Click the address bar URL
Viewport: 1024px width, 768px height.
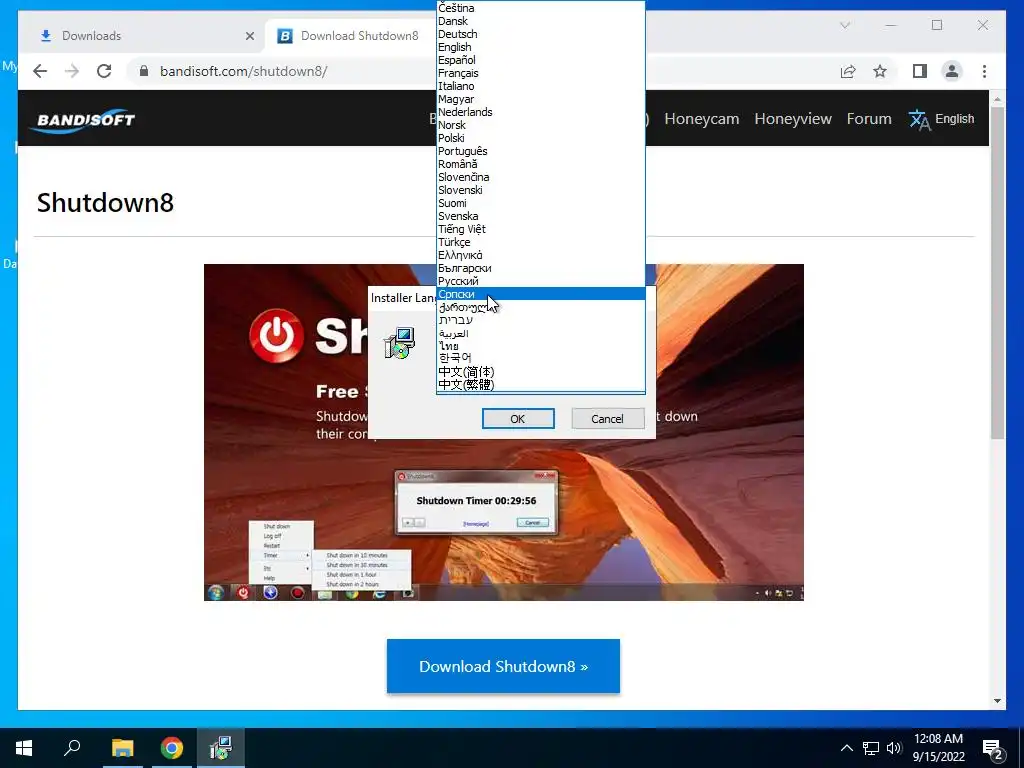[243, 71]
